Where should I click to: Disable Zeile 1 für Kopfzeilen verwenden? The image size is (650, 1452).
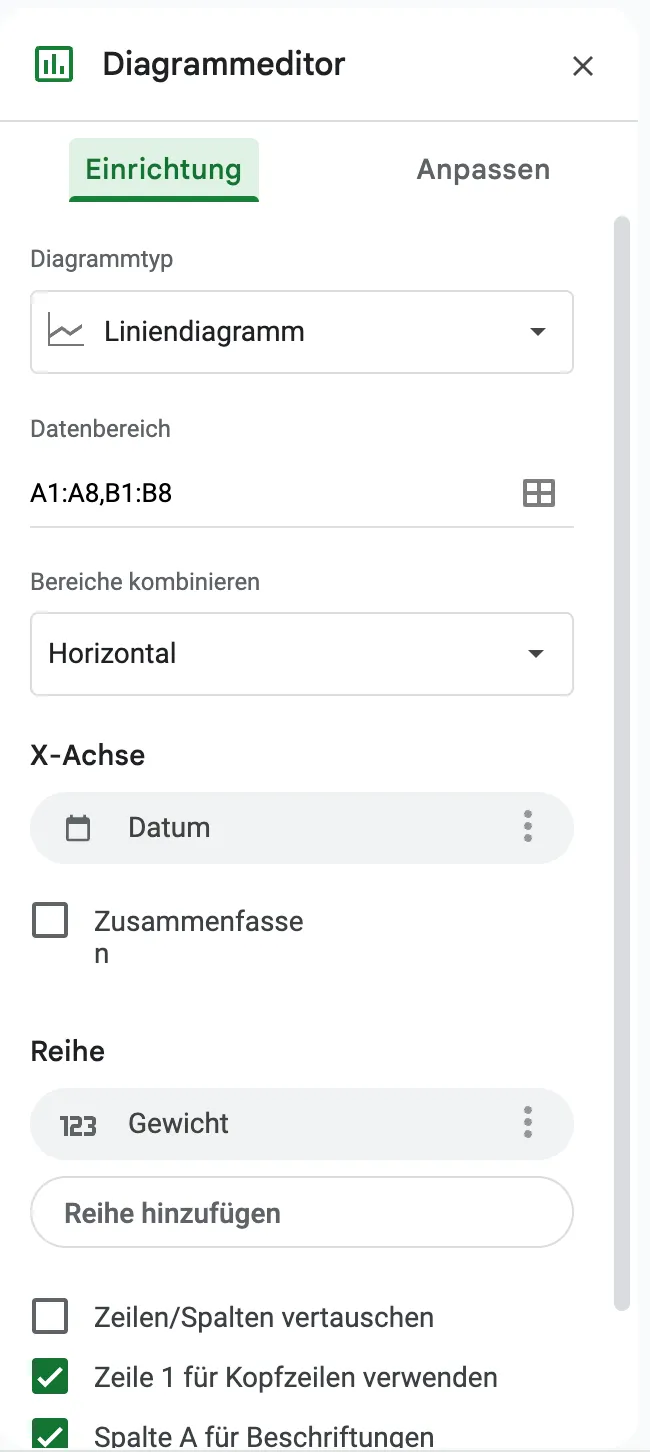coord(49,1377)
